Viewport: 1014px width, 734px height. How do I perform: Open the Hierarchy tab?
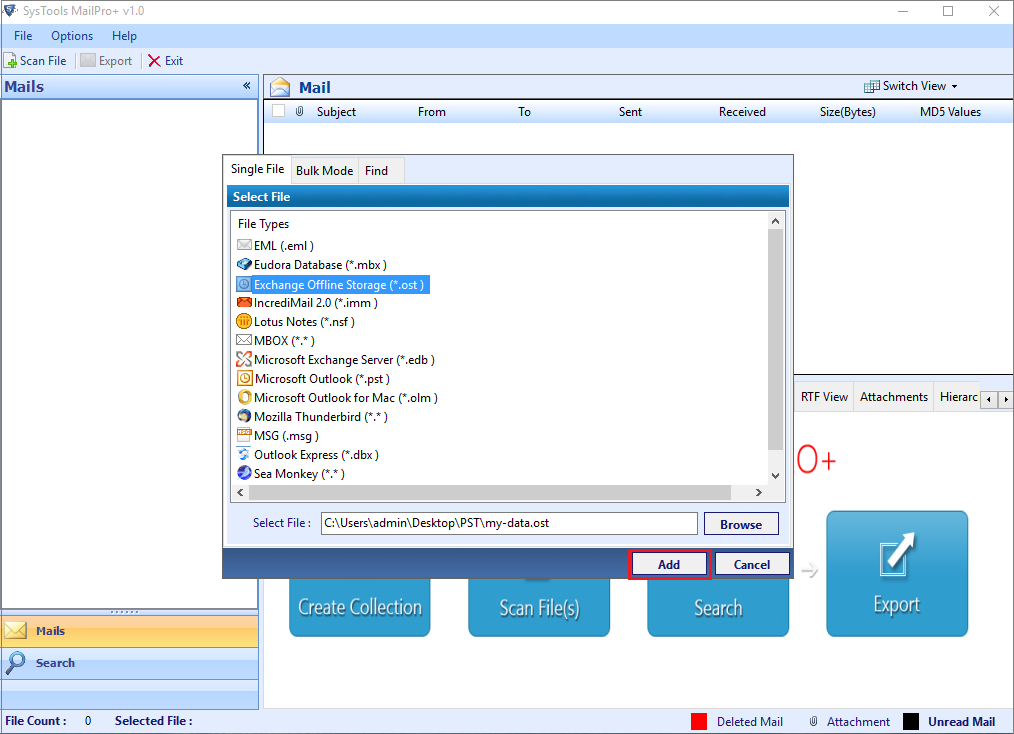click(x=958, y=397)
